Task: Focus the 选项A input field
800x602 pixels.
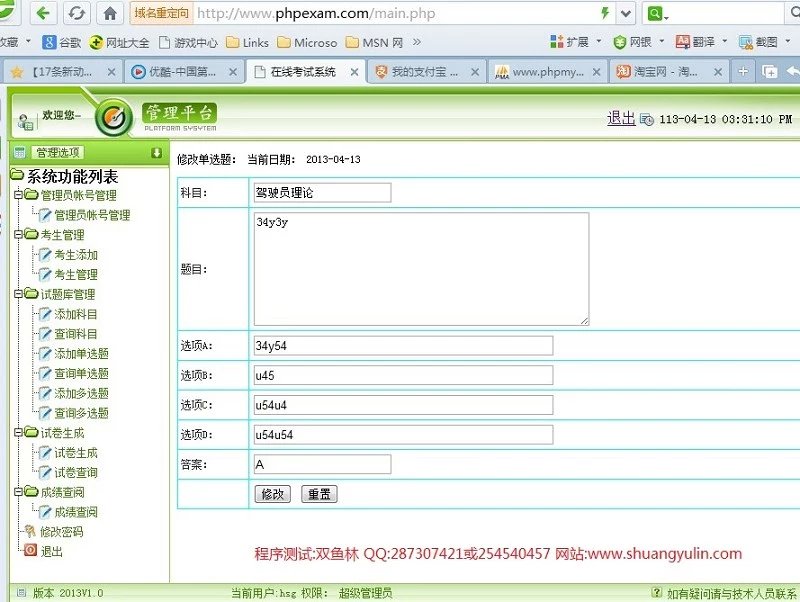Action: tap(403, 345)
